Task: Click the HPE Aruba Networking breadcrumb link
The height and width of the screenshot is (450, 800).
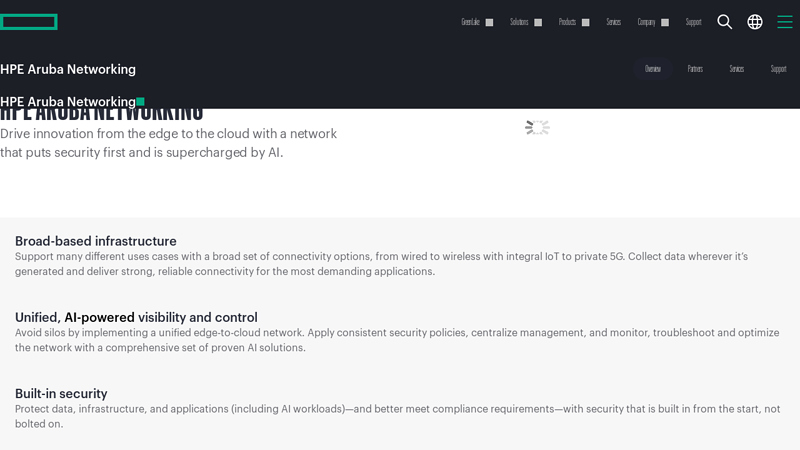Action: coord(68,102)
